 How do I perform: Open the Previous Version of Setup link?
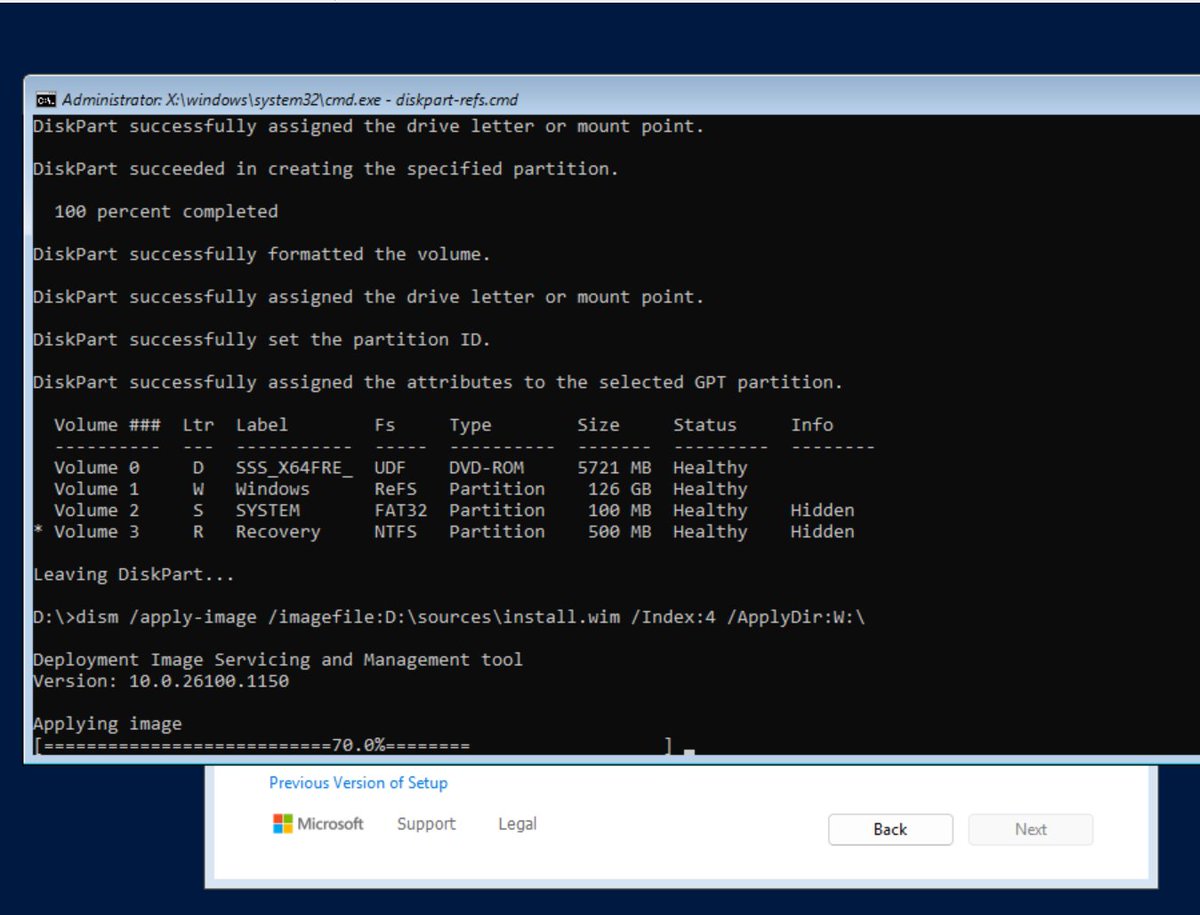[x=358, y=783]
